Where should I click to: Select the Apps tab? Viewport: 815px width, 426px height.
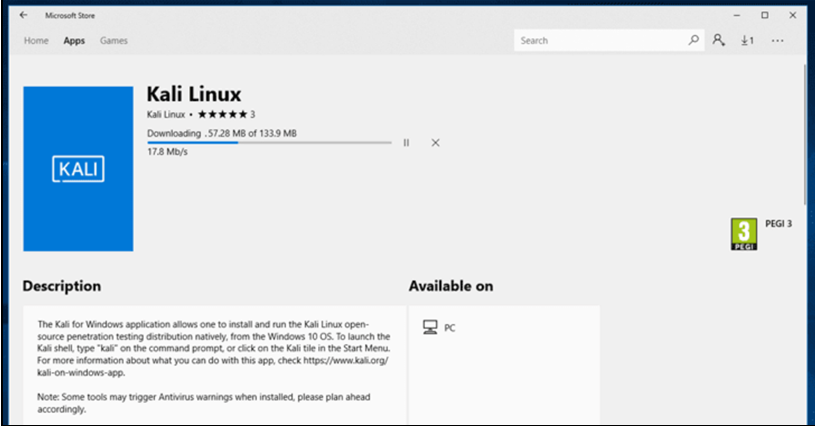[x=74, y=41]
